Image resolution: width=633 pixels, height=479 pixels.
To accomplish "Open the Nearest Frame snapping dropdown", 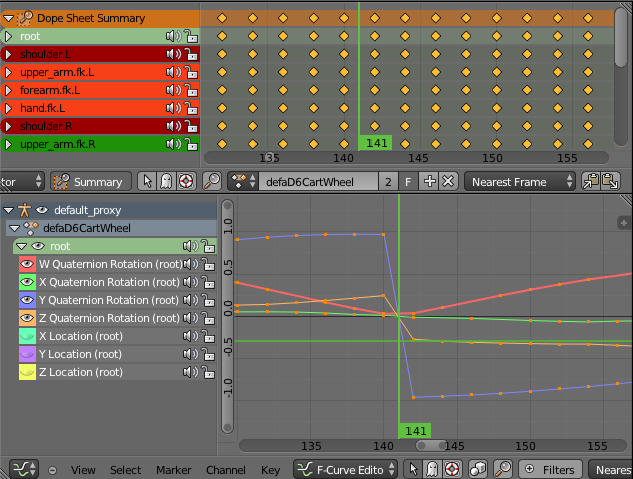I will tap(522, 182).
